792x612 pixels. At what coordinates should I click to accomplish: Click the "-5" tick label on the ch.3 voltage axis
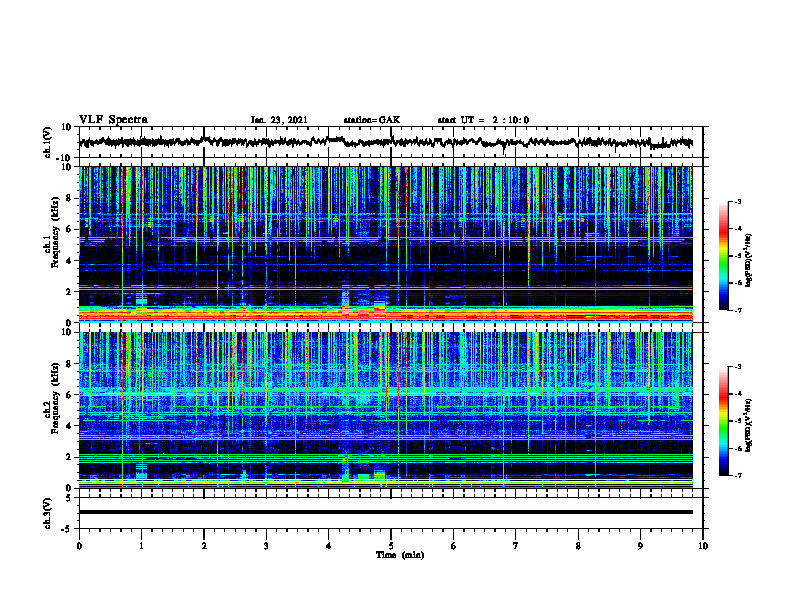(x=67, y=529)
